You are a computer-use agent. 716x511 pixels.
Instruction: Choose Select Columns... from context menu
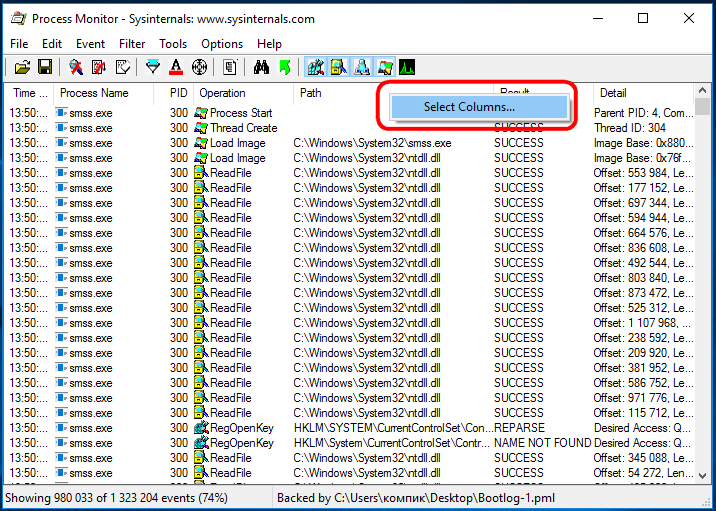[479, 107]
